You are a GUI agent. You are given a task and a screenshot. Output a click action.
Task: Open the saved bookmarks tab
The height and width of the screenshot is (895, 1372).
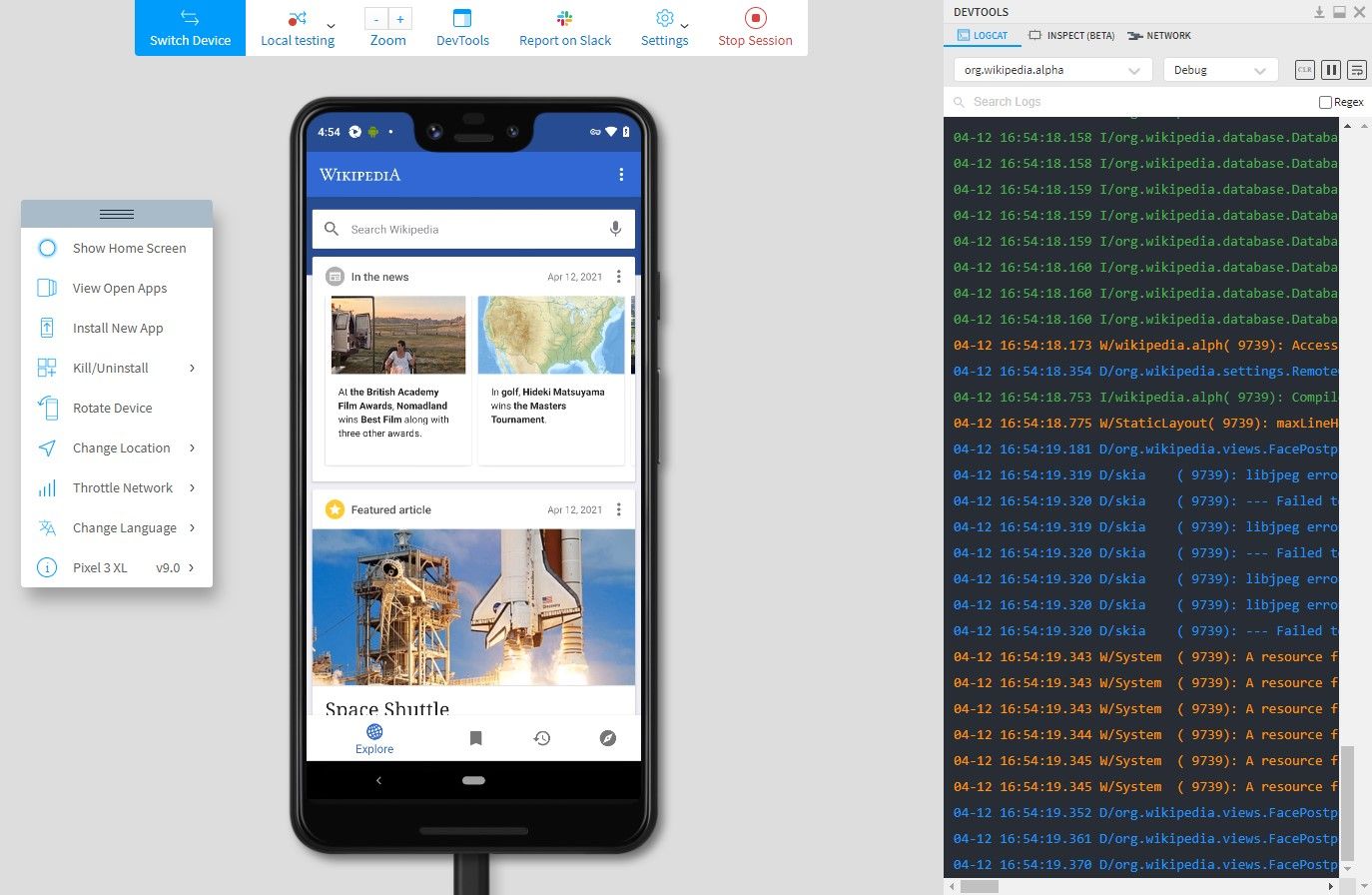click(x=476, y=738)
